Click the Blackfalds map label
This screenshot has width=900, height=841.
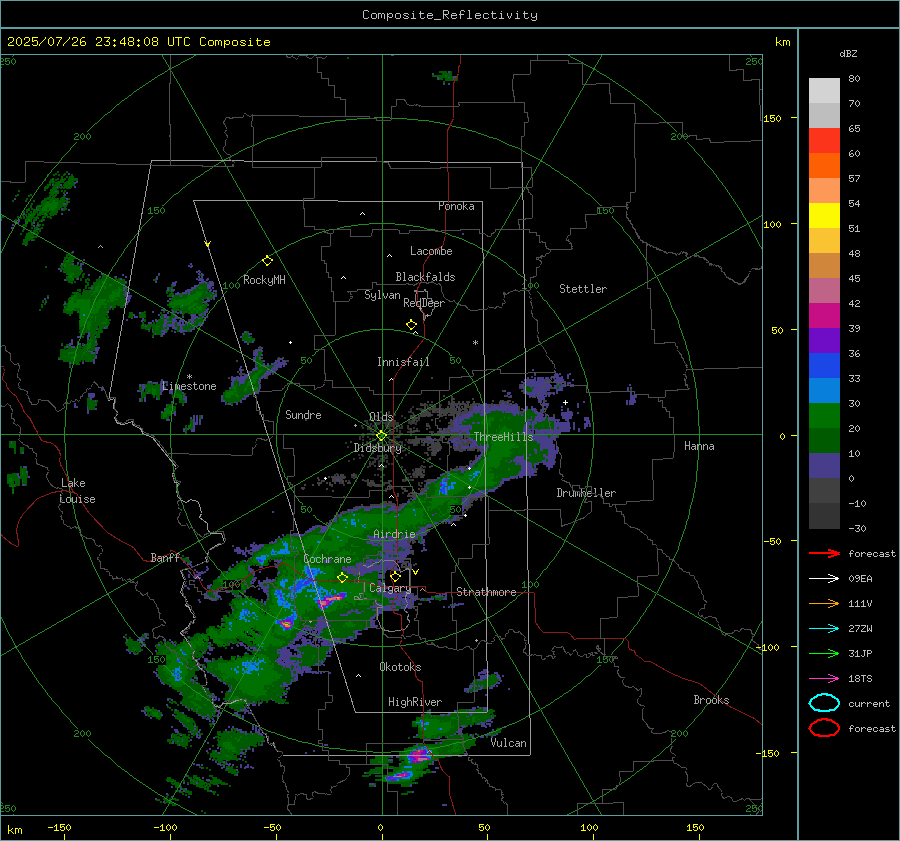click(x=425, y=277)
